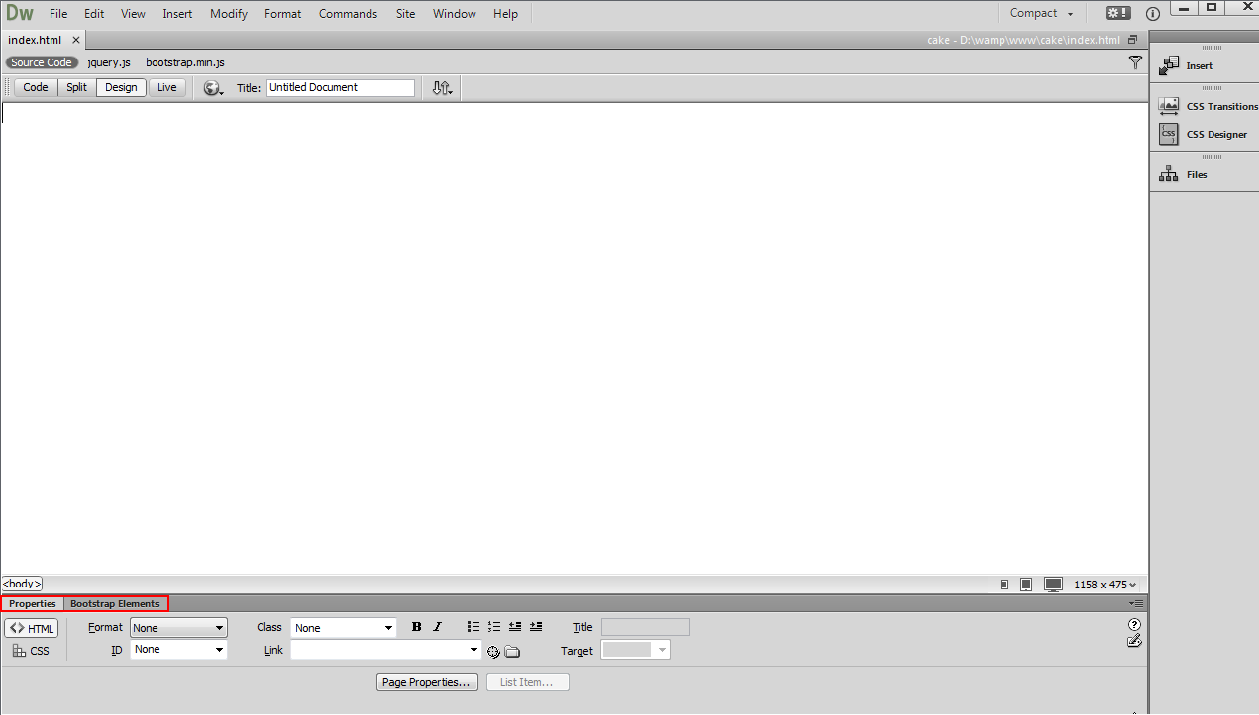Click the Title field in Properties panel
The width and height of the screenshot is (1259, 715).
point(645,627)
